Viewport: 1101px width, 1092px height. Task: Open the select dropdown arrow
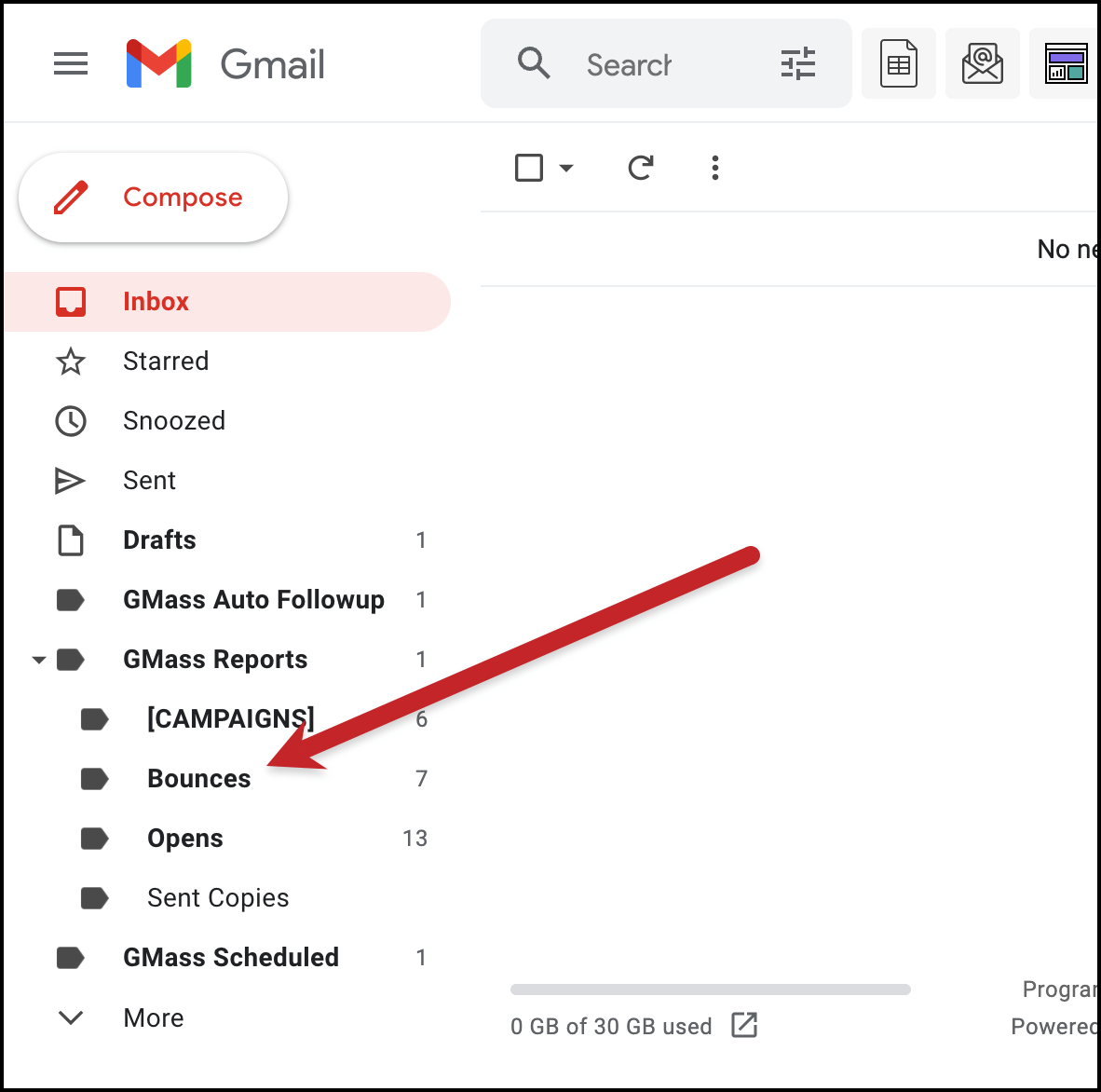point(566,168)
